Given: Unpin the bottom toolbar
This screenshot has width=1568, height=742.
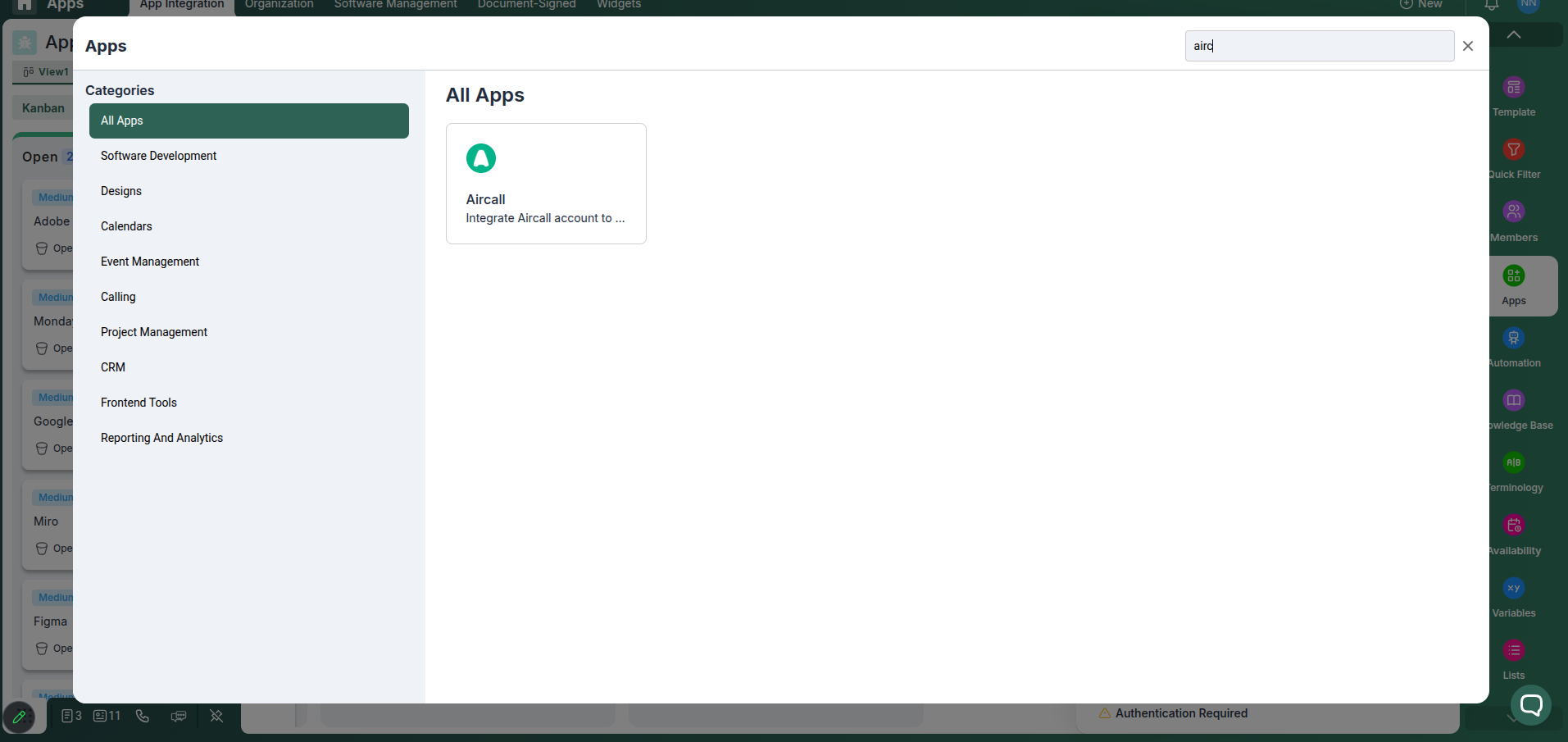Looking at the screenshot, I should point(216,715).
